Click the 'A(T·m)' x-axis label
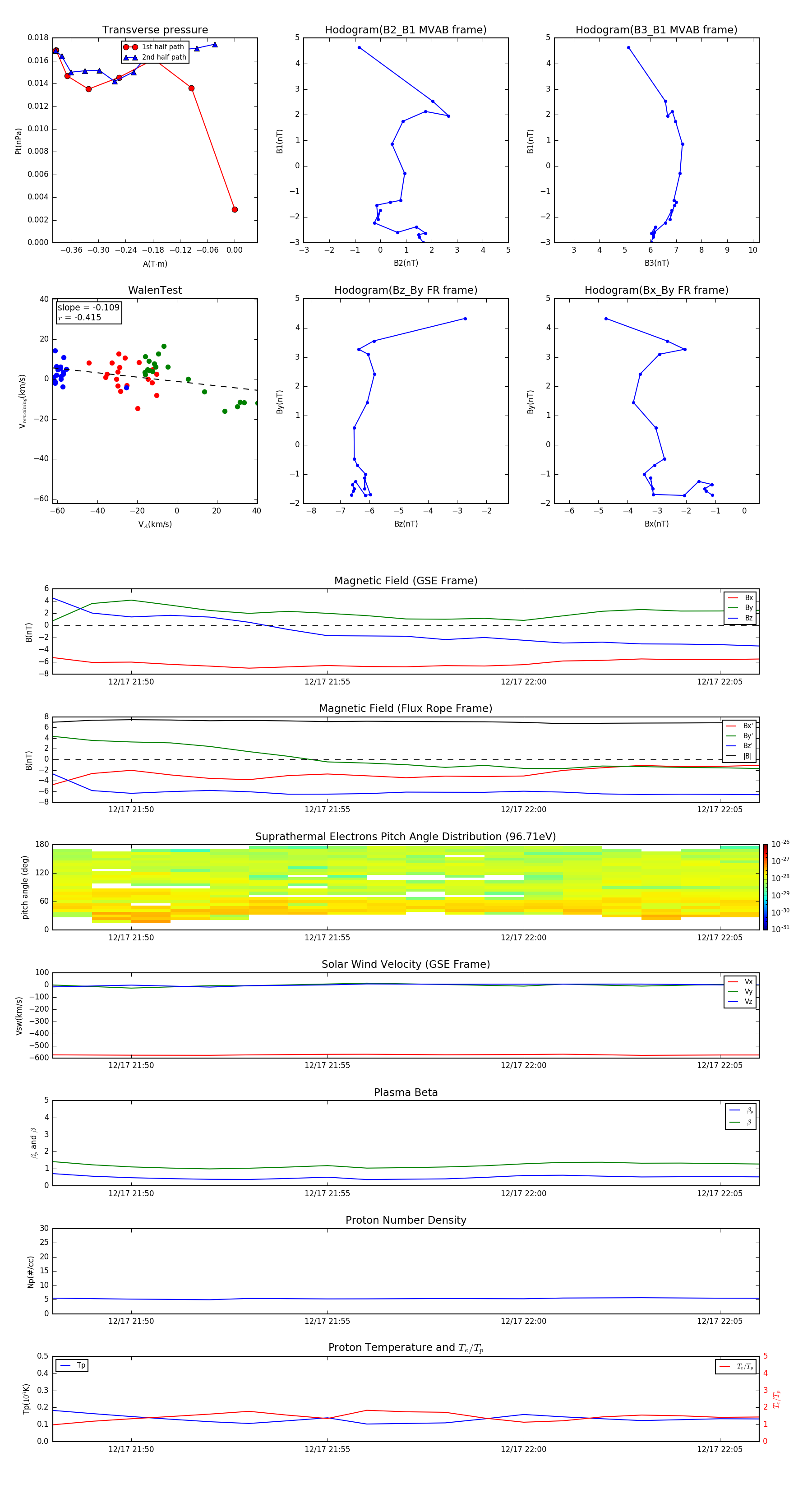Image resolution: width=812 pixels, height=1489 pixels. click(x=155, y=264)
